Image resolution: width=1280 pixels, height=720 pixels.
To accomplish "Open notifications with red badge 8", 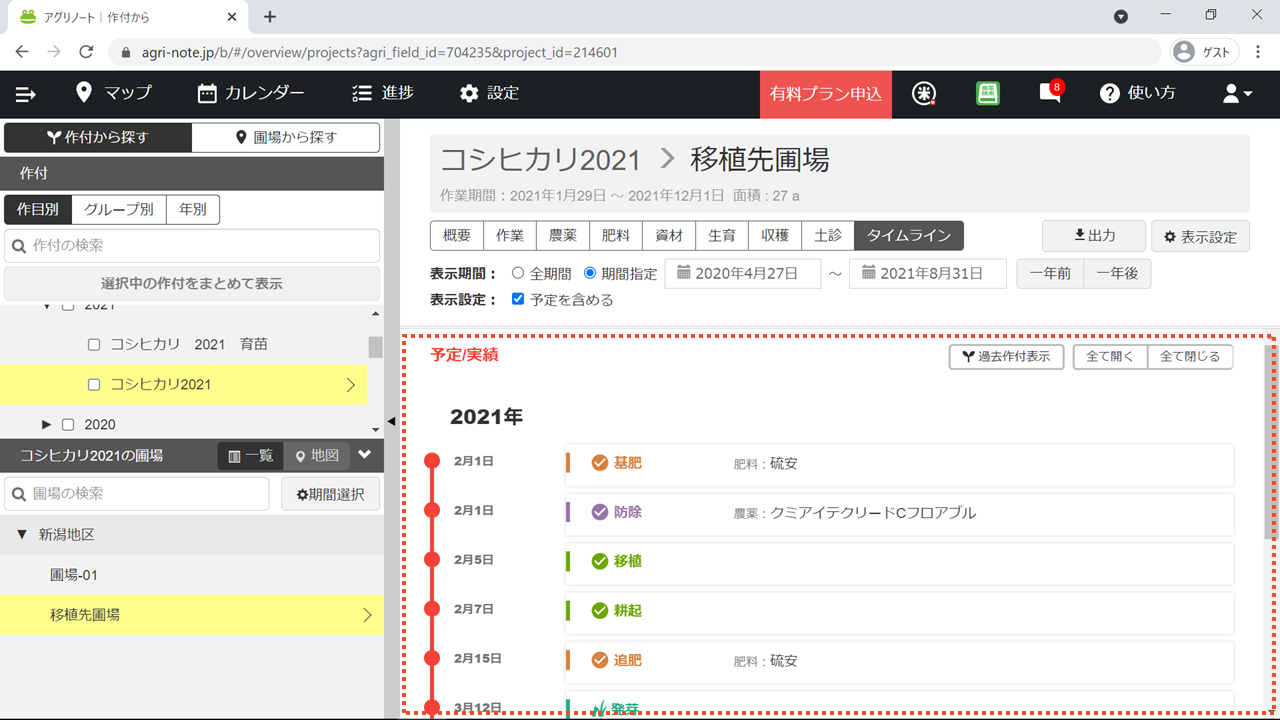I will [1050, 92].
